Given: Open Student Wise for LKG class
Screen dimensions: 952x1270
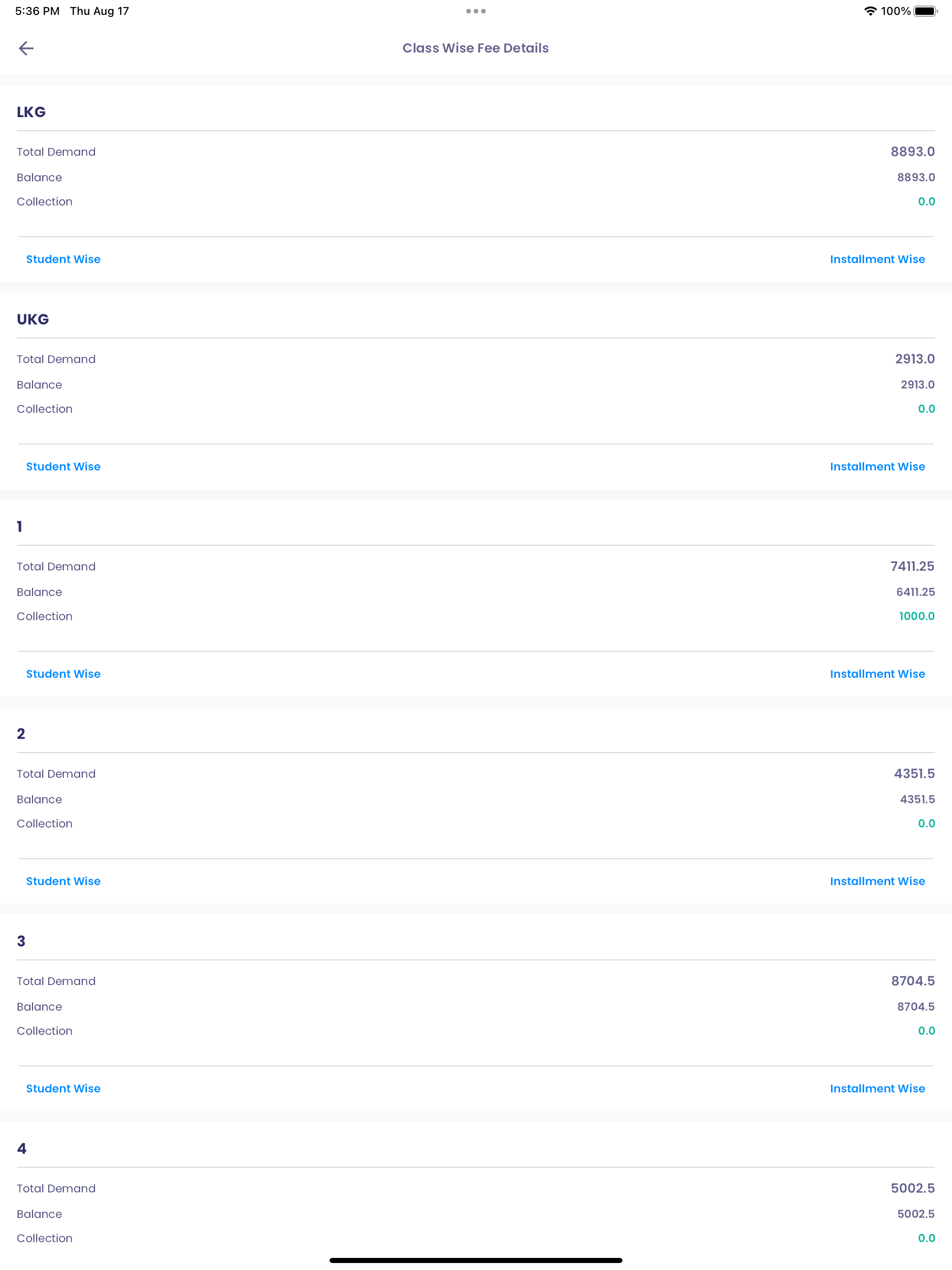Looking at the screenshot, I should [63, 259].
